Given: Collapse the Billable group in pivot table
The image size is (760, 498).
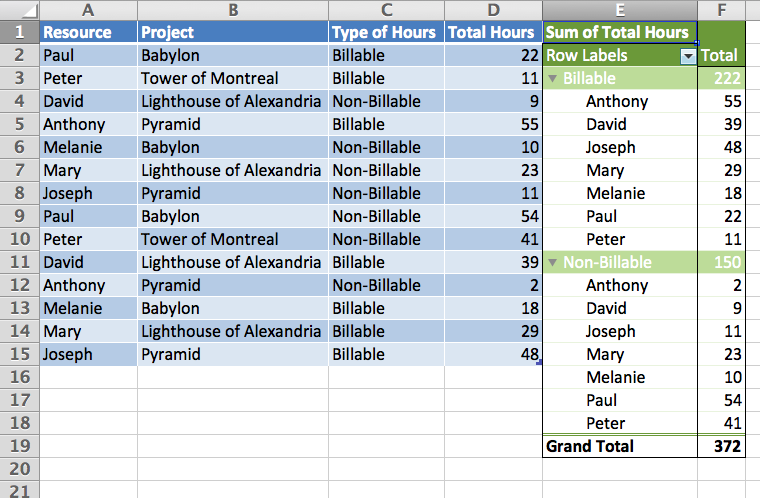Looking at the screenshot, I should pos(552,79).
